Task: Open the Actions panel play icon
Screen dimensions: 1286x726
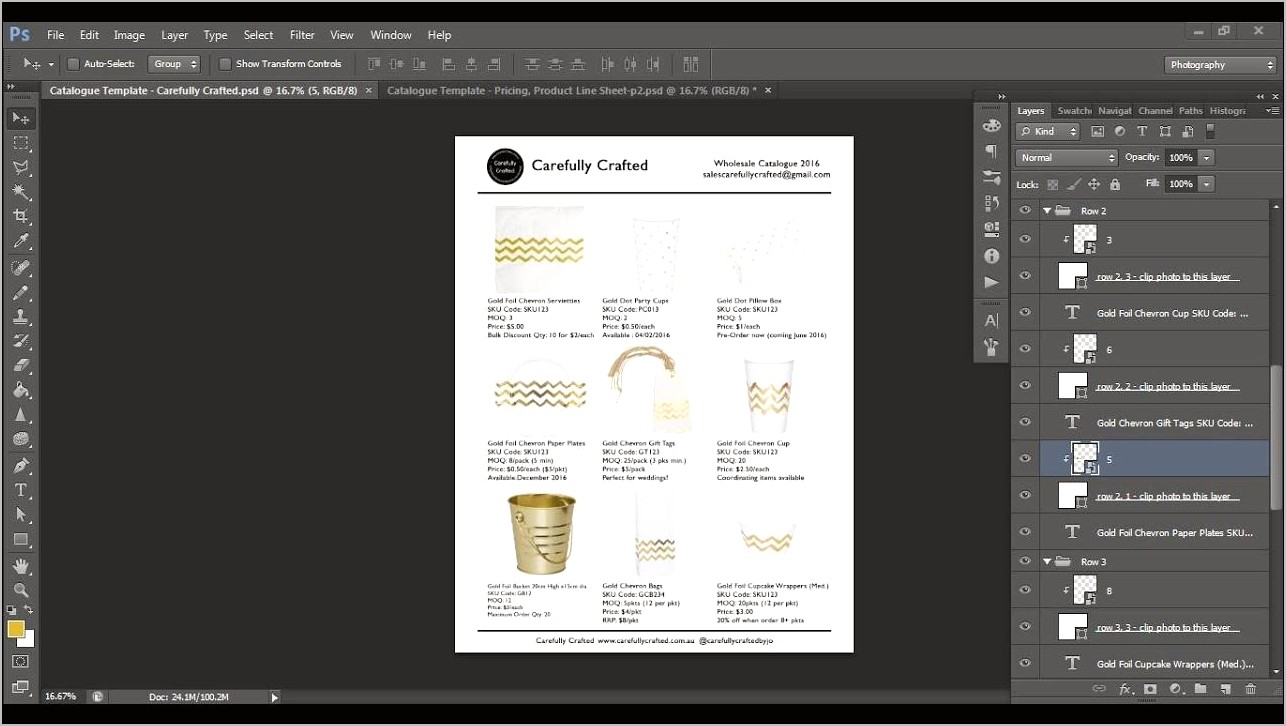Action: click(991, 283)
